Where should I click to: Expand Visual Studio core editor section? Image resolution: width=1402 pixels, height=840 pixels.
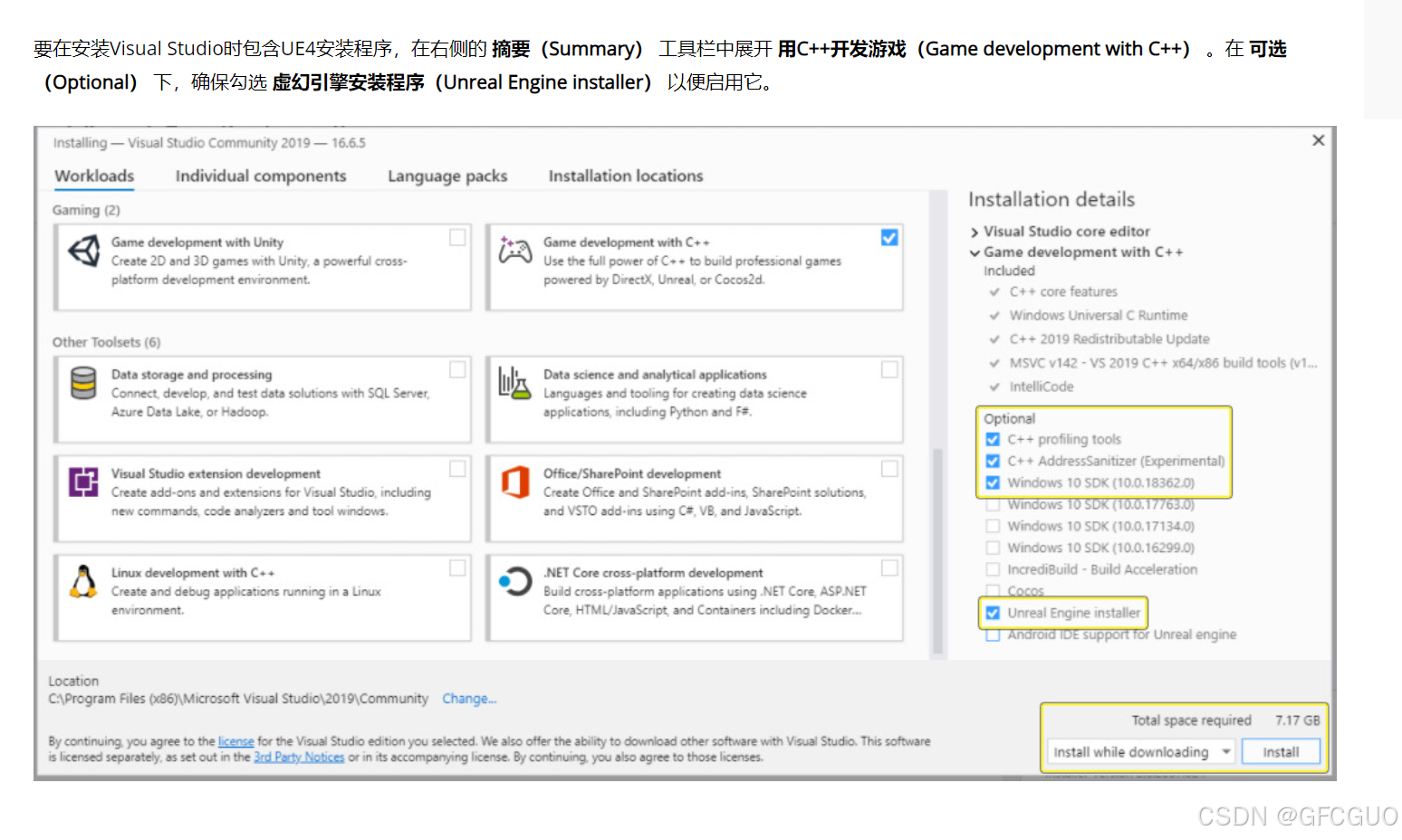975,233
